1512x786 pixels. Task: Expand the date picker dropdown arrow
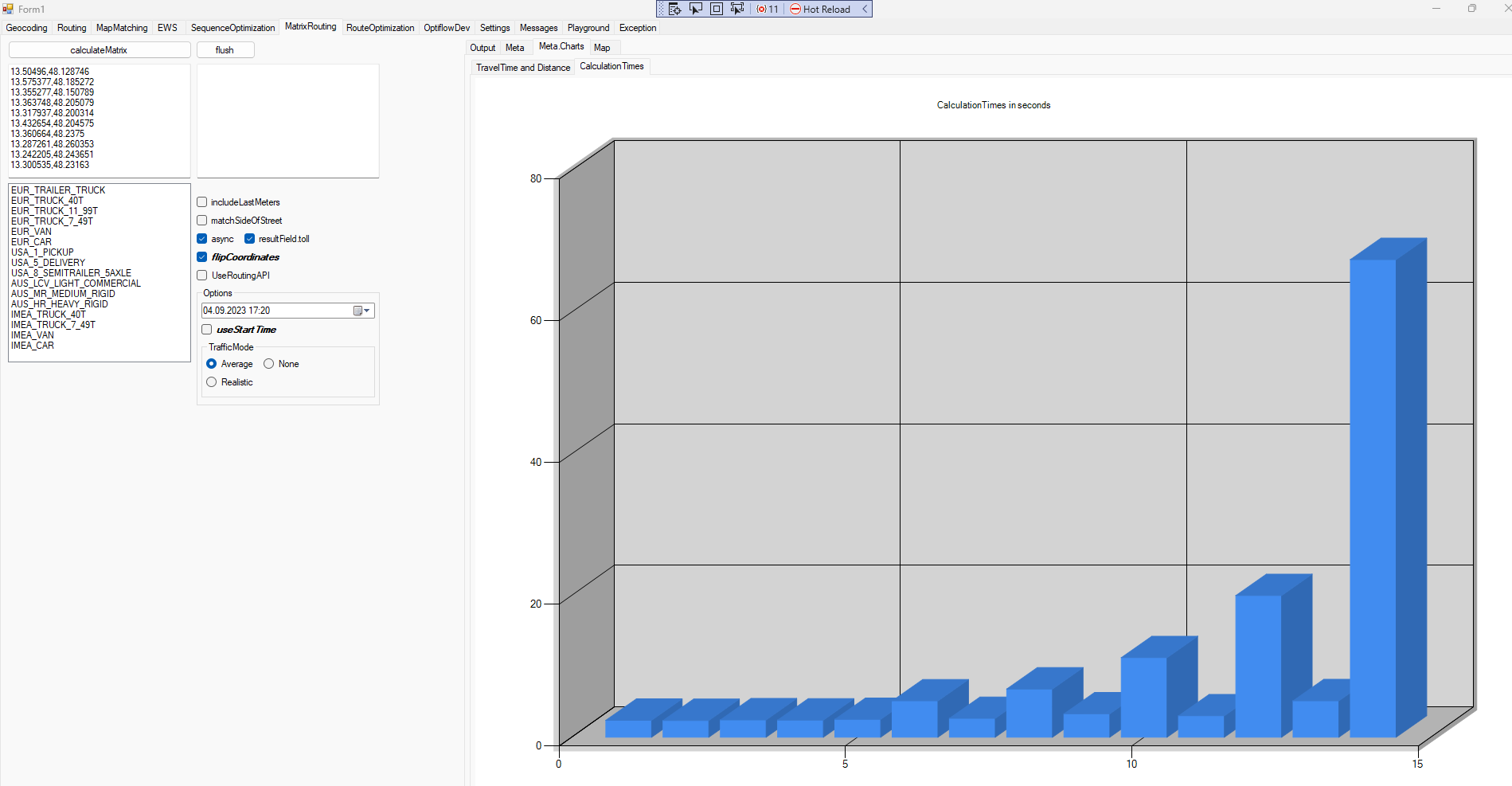click(367, 311)
